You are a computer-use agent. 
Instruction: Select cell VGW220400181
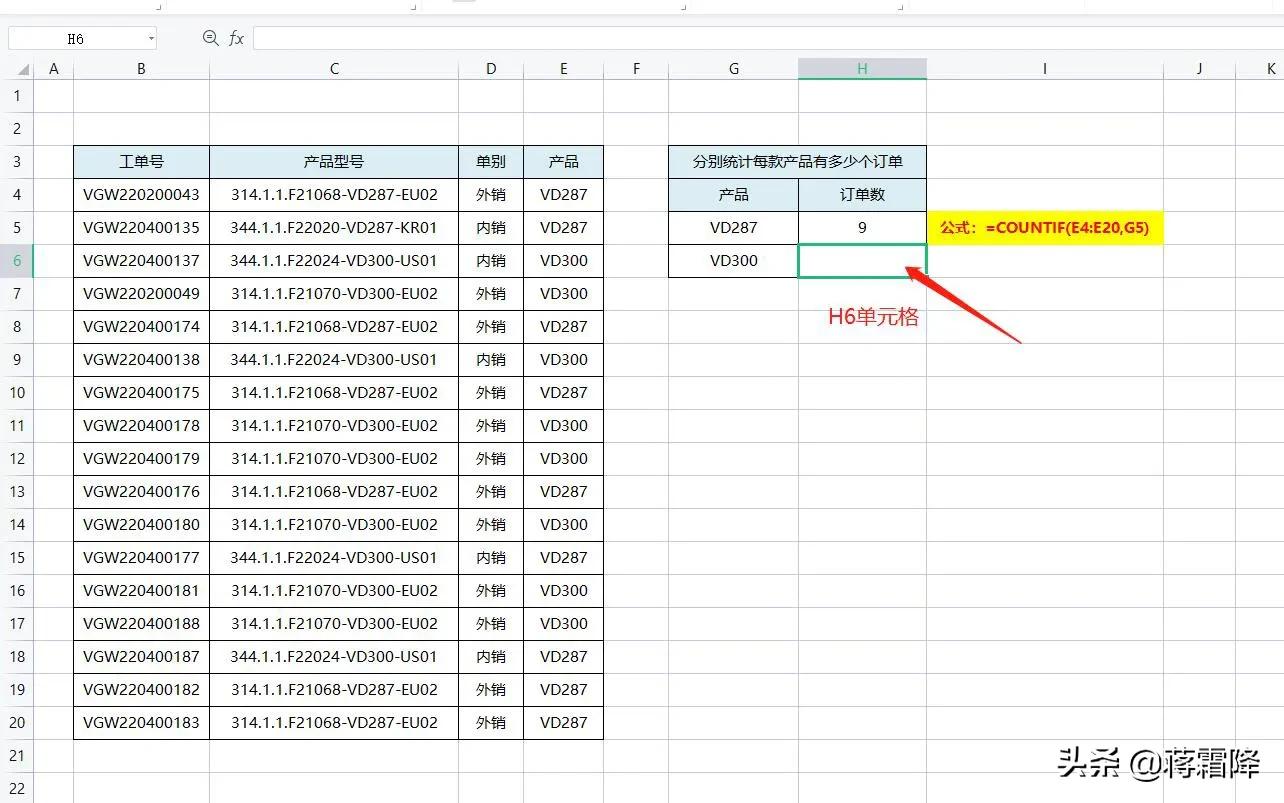pos(142,591)
